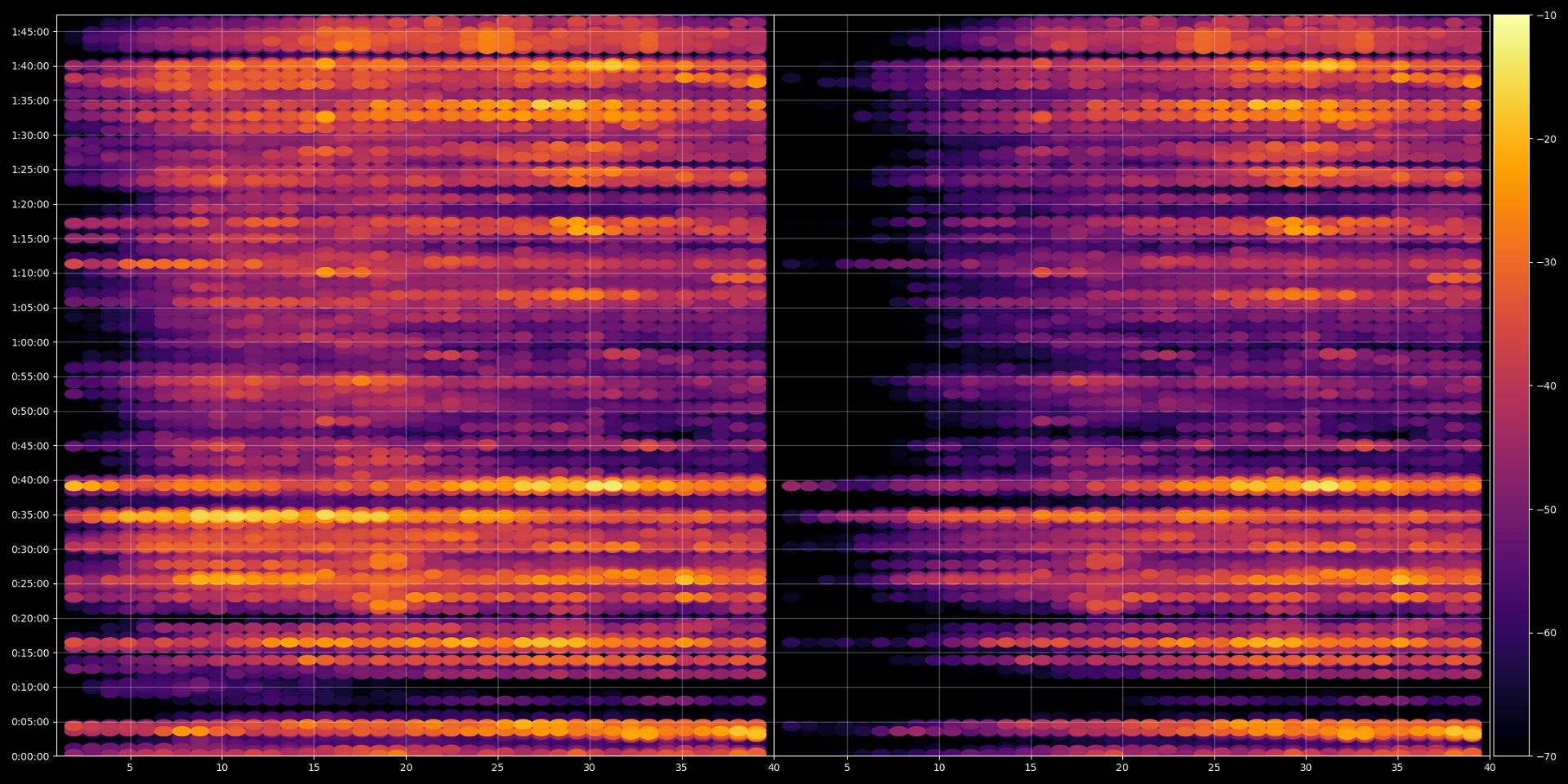Pick x-axis tick 20 under left heatmap
Image resolution: width=1568 pixels, height=784 pixels.
[406, 768]
